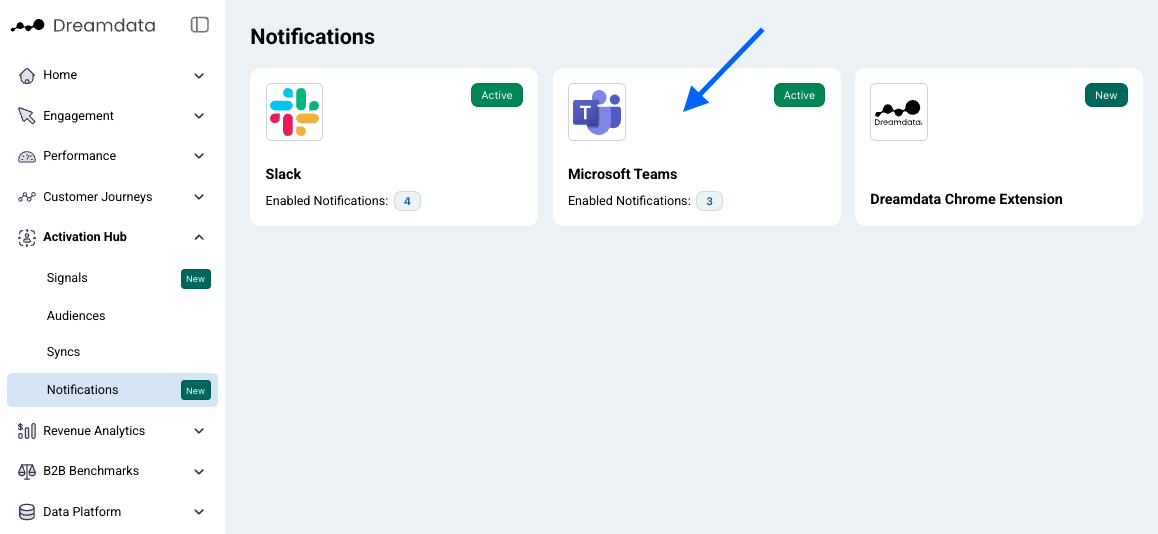Click the Revenue Analytics bar chart icon
The height and width of the screenshot is (534, 1158).
point(27,431)
